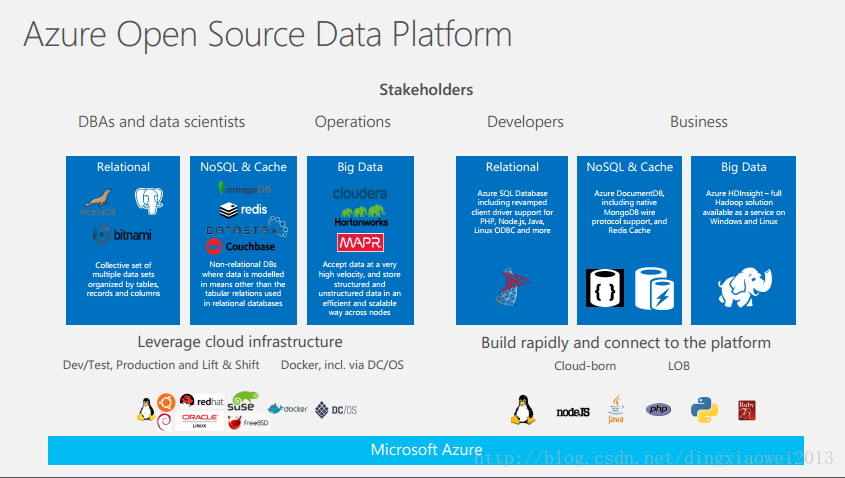845x478 pixels.
Task: Click the Redis Cache lightning cylinder icon
Action: coord(654,289)
